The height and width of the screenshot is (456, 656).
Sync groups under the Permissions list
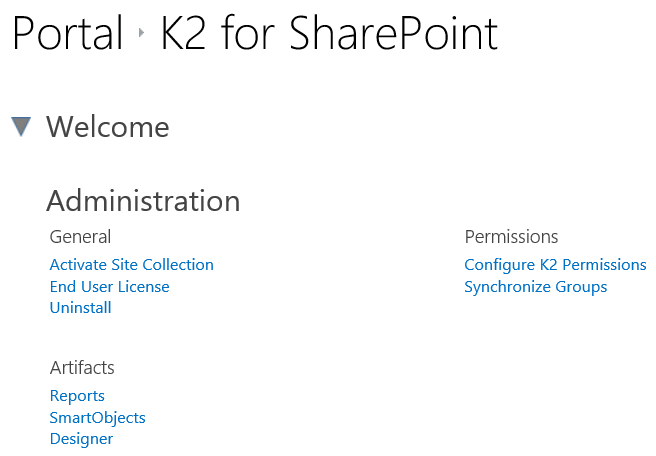click(535, 287)
